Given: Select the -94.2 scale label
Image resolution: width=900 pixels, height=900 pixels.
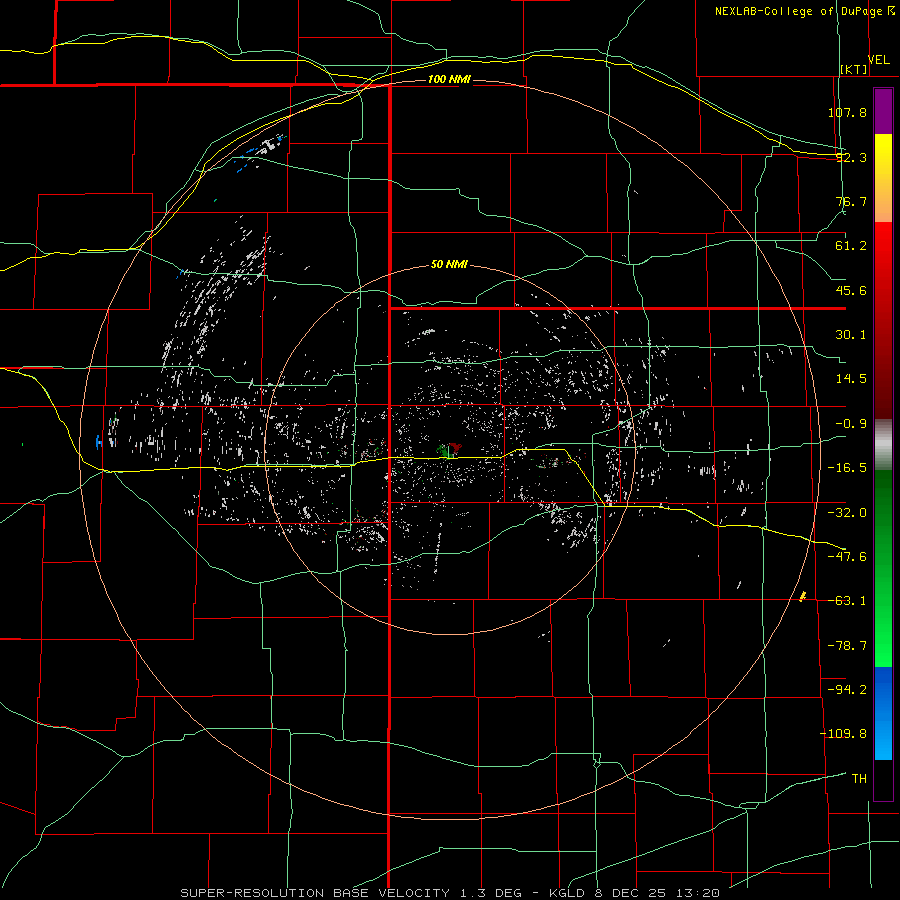Looking at the screenshot, I should pyautogui.click(x=847, y=689).
